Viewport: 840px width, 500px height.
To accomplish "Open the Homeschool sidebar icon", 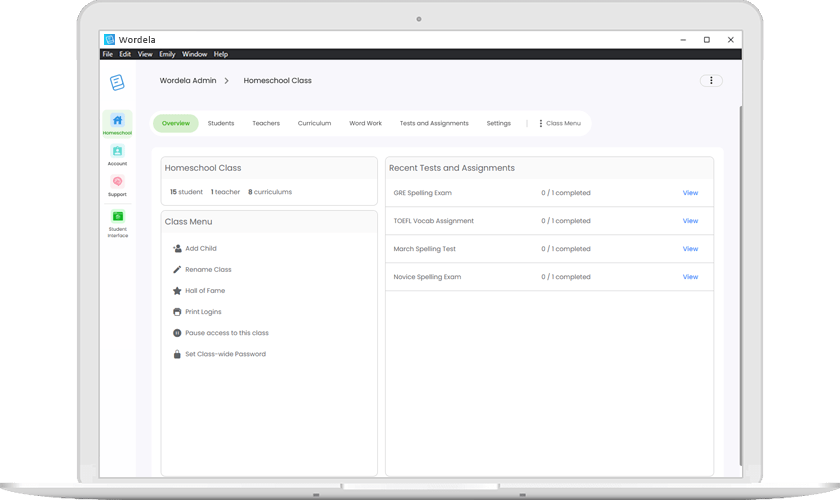I will coord(117,124).
